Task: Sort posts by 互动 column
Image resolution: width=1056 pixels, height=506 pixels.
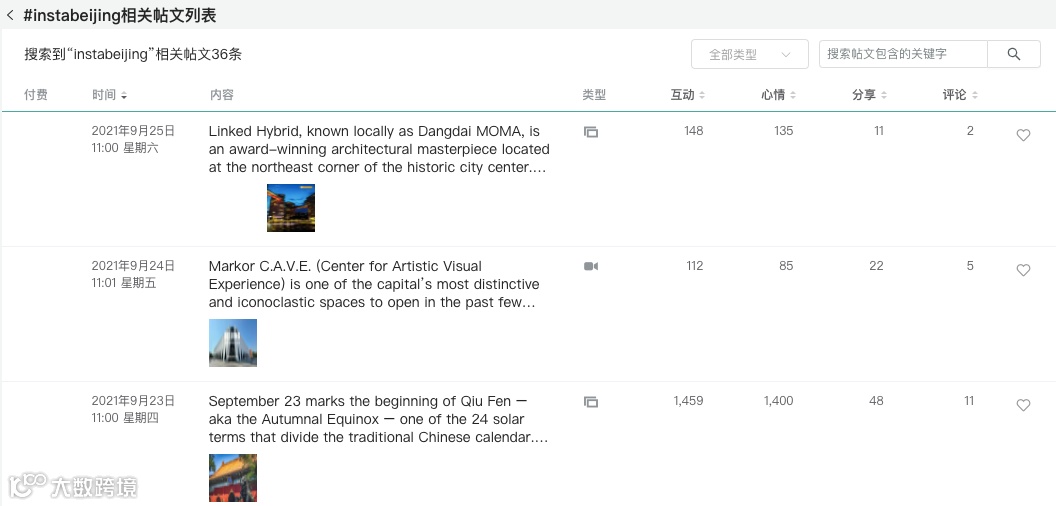Action: pos(688,95)
